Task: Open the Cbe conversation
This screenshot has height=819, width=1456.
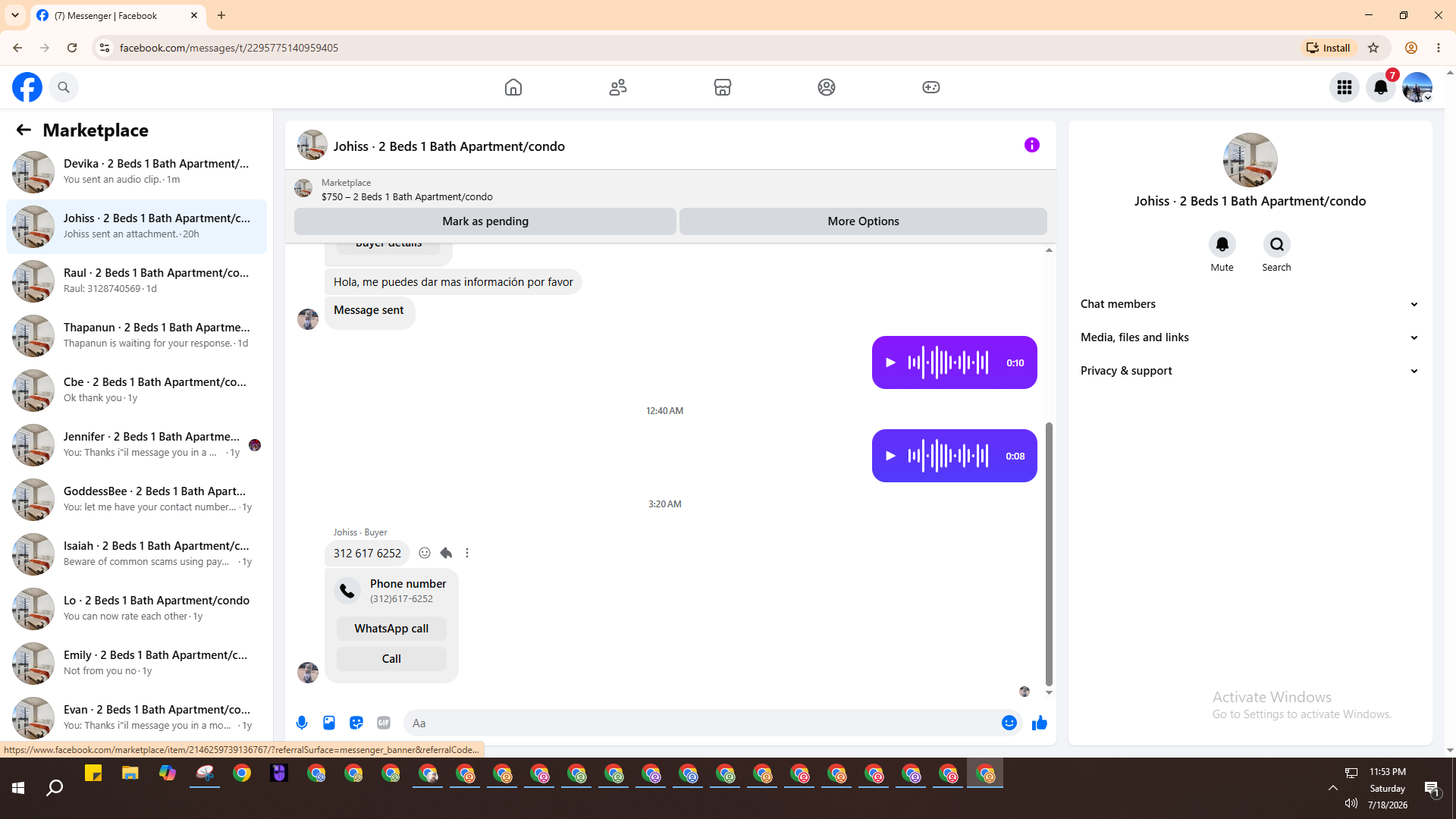Action: 136,390
